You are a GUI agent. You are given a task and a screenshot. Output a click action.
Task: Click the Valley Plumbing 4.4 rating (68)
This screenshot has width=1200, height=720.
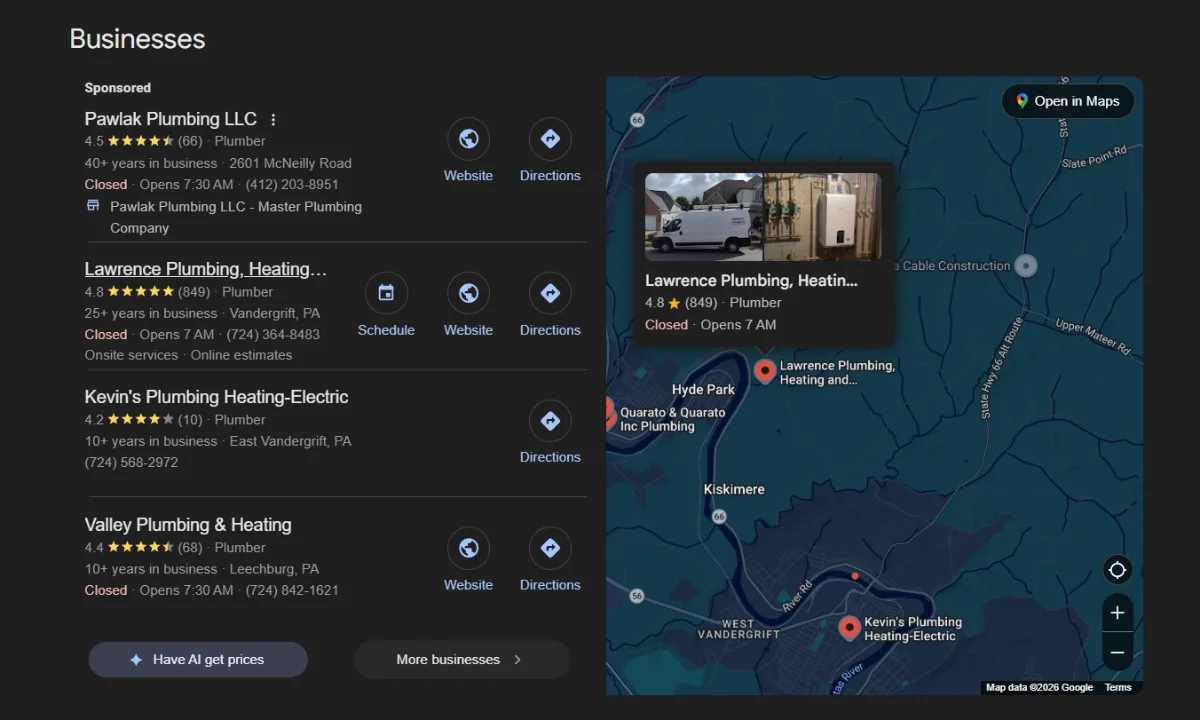click(143, 548)
